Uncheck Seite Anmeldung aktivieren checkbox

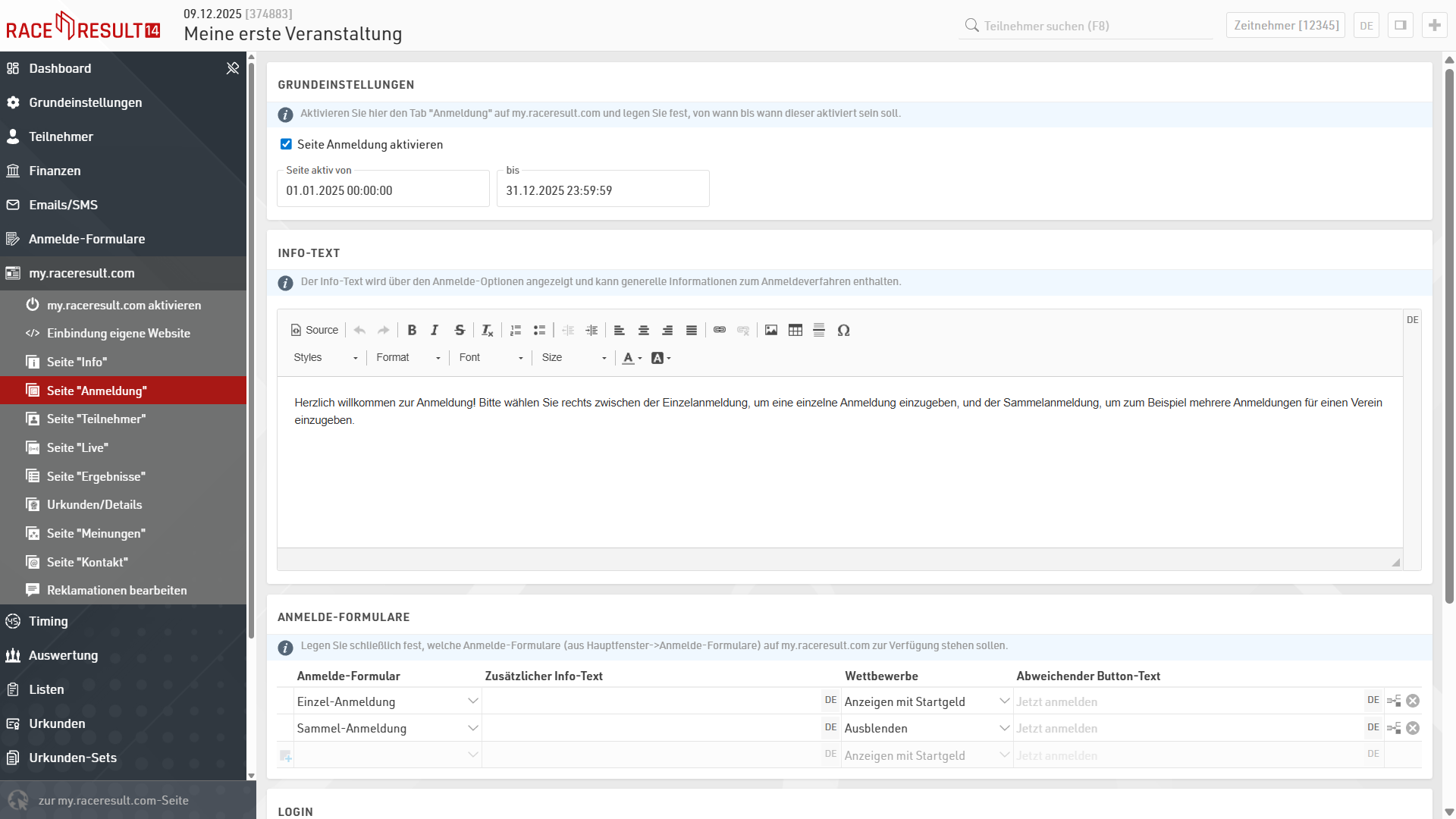(286, 144)
